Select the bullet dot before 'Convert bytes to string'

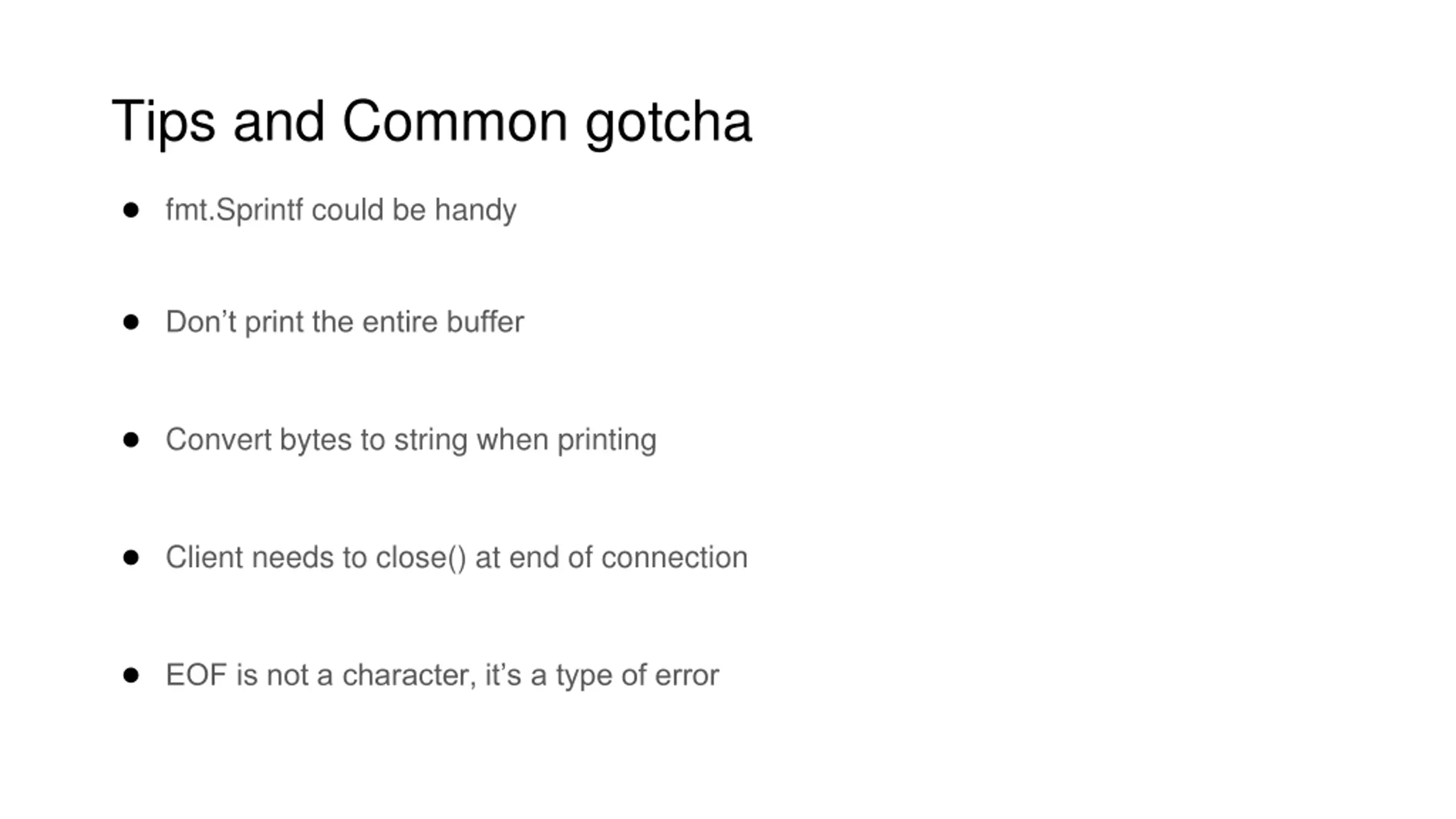[x=131, y=440]
